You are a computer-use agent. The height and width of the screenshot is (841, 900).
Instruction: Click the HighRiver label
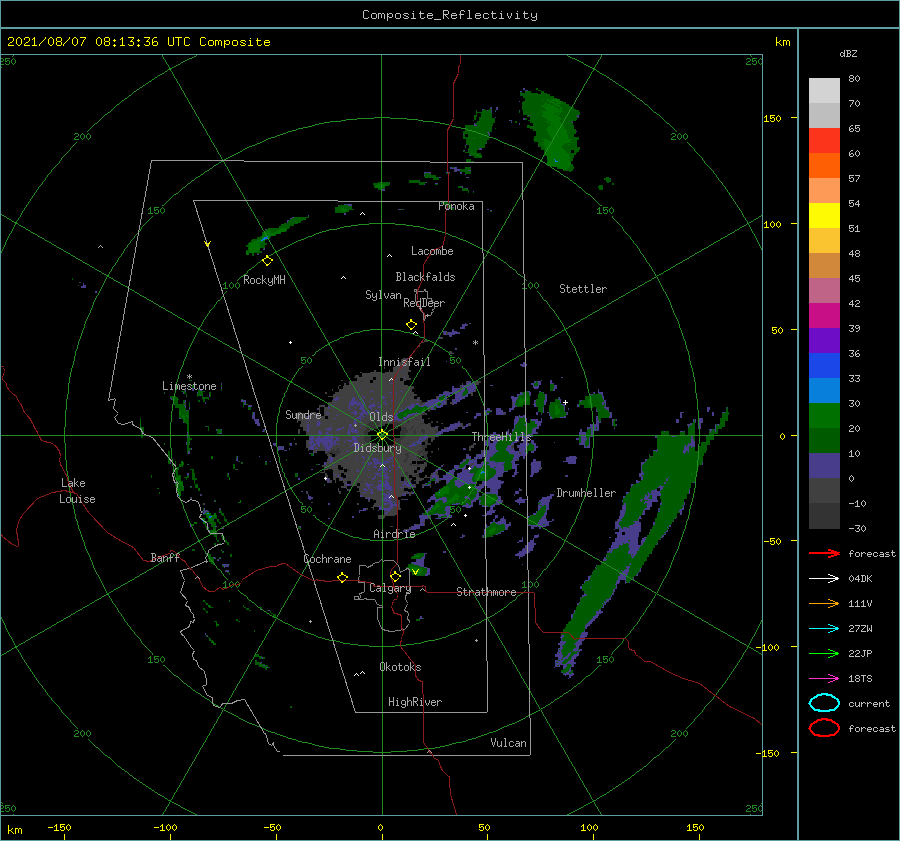coord(415,702)
